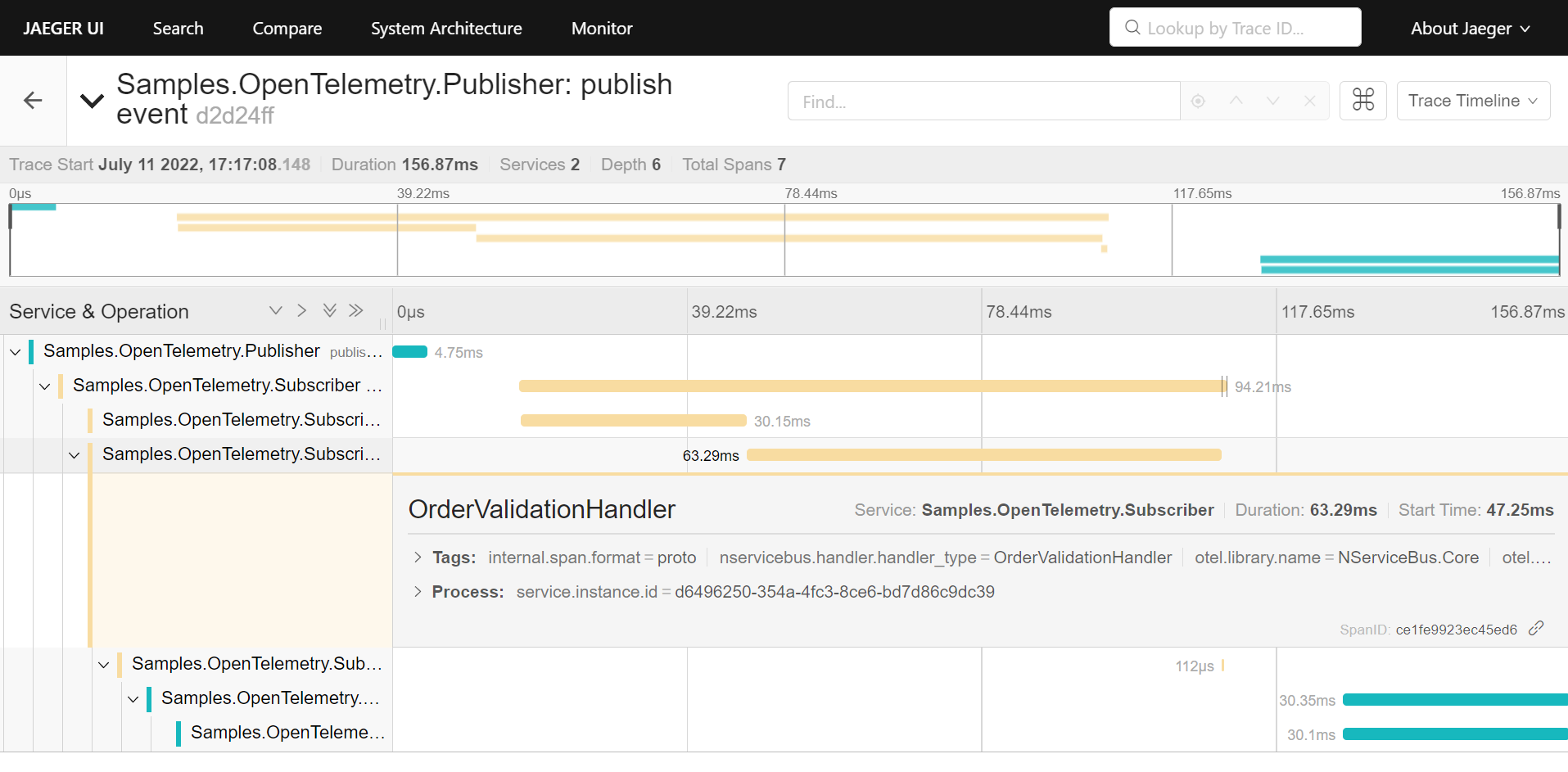The width and height of the screenshot is (1568, 772).
Task: Click the 30.15ms span bar
Action: (634, 421)
